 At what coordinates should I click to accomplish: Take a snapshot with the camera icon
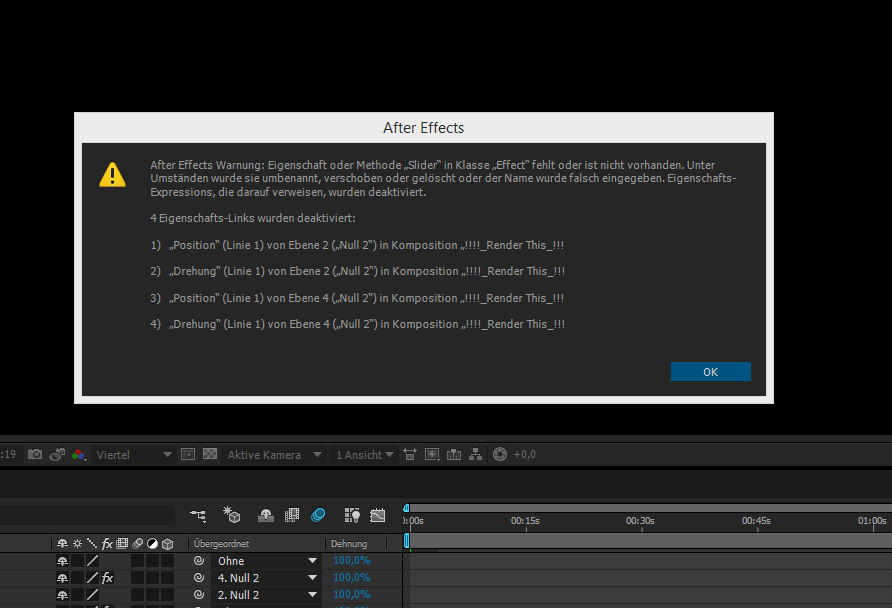35,454
